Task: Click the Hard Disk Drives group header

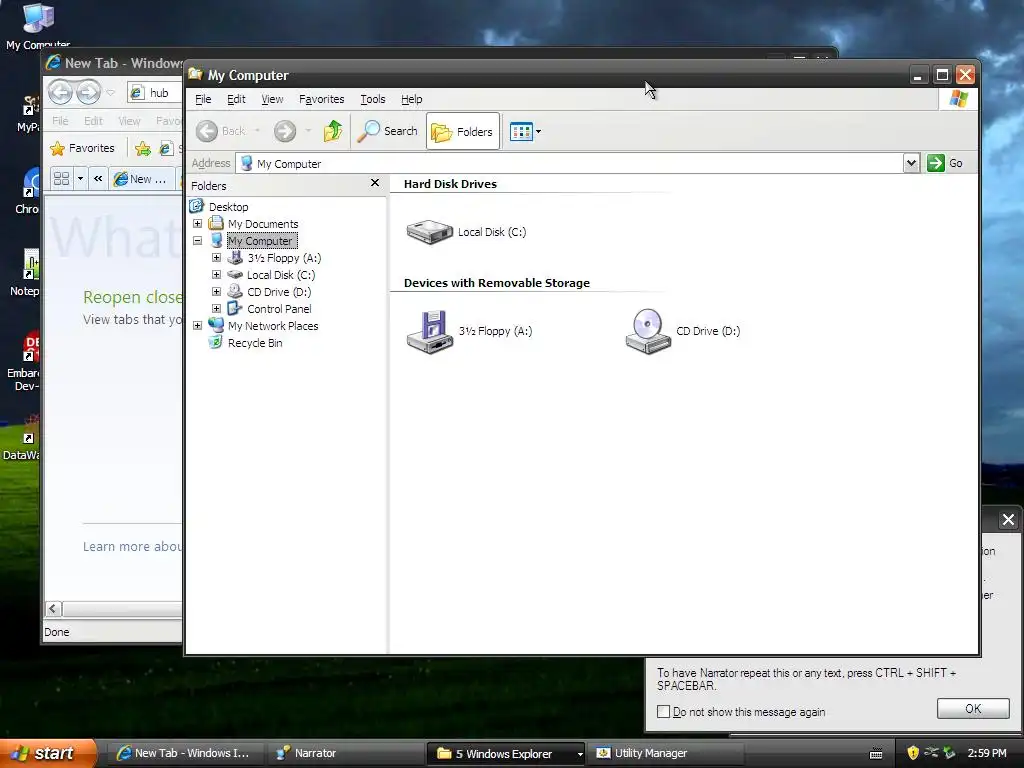Action: pos(450,184)
